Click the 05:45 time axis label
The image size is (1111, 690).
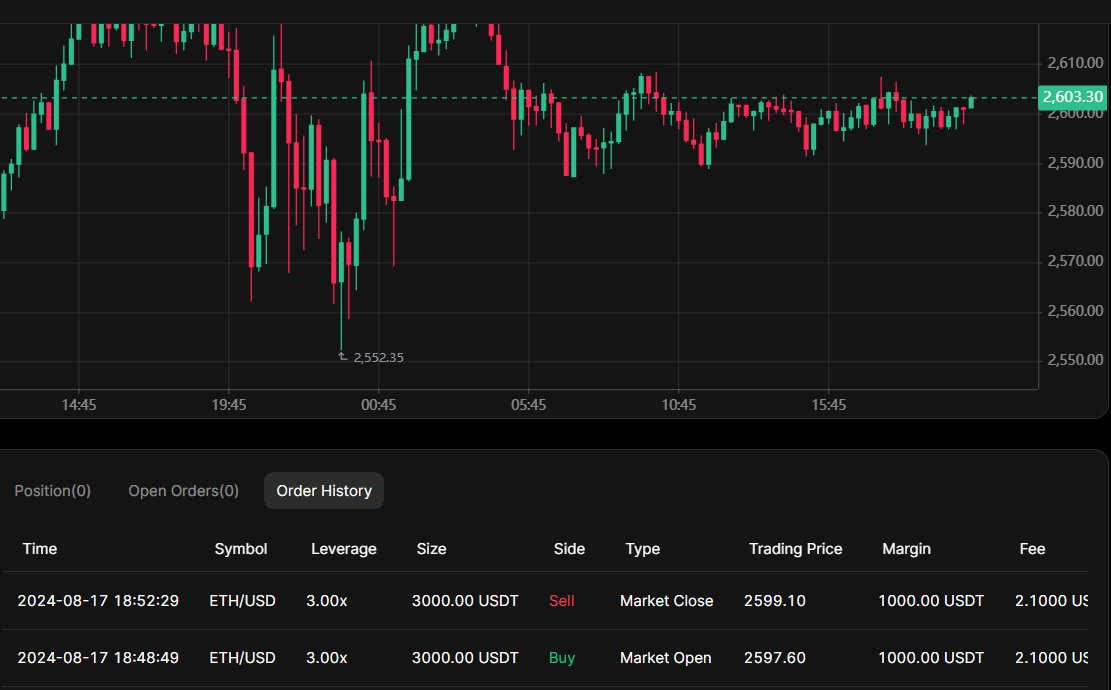tap(529, 405)
